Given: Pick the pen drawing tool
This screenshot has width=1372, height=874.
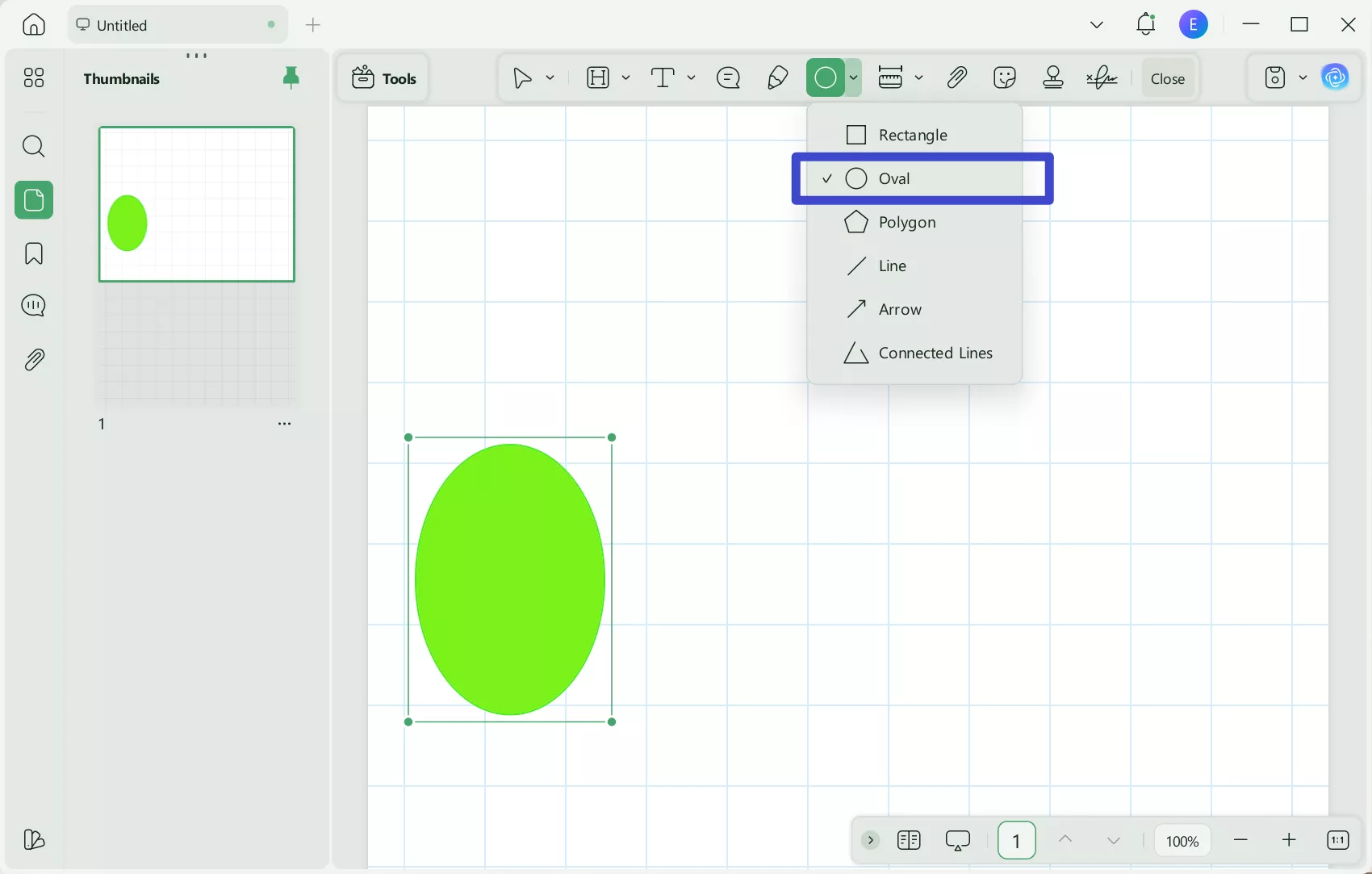Looking at the screenshot, I should pos(776,77).
